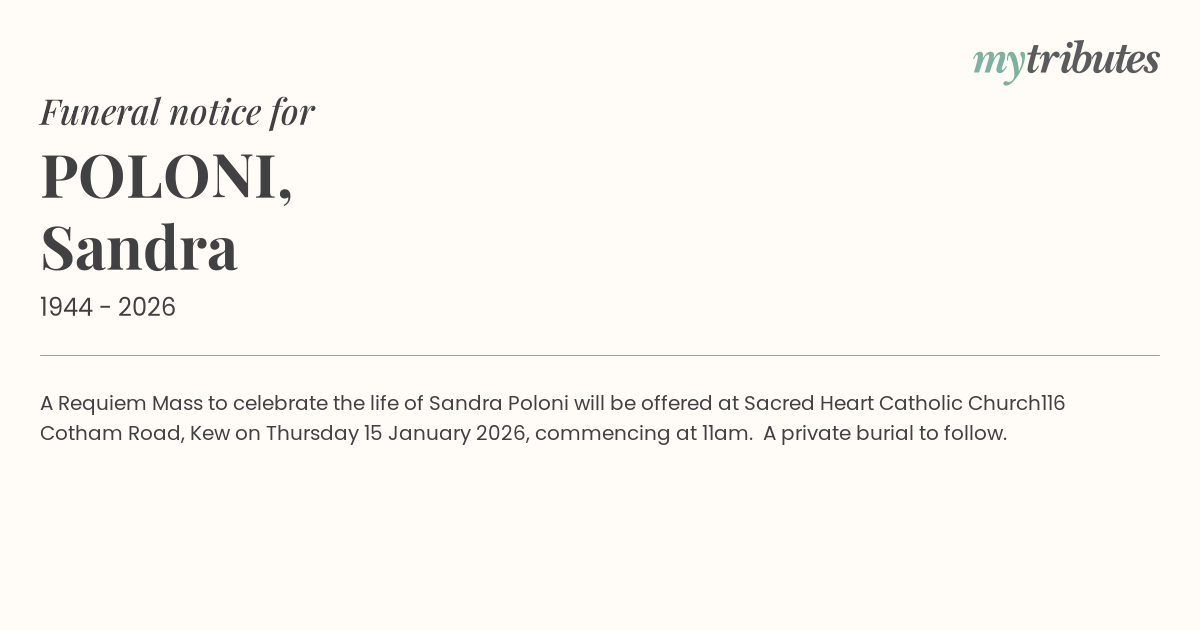Viewport: 1200px width, 630px height.
Task: Click the date "Thursday 15 January 2026"
Action: (x=396, y=434)
